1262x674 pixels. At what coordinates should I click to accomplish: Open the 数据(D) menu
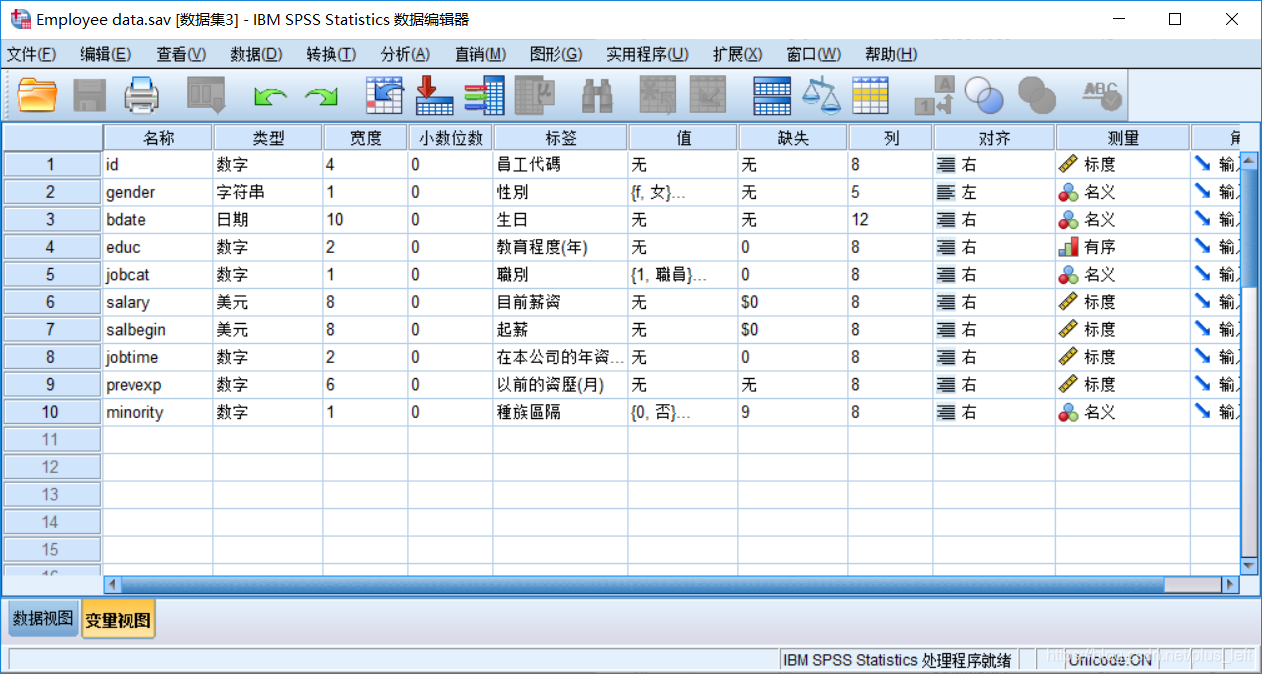tap(256, 54)
